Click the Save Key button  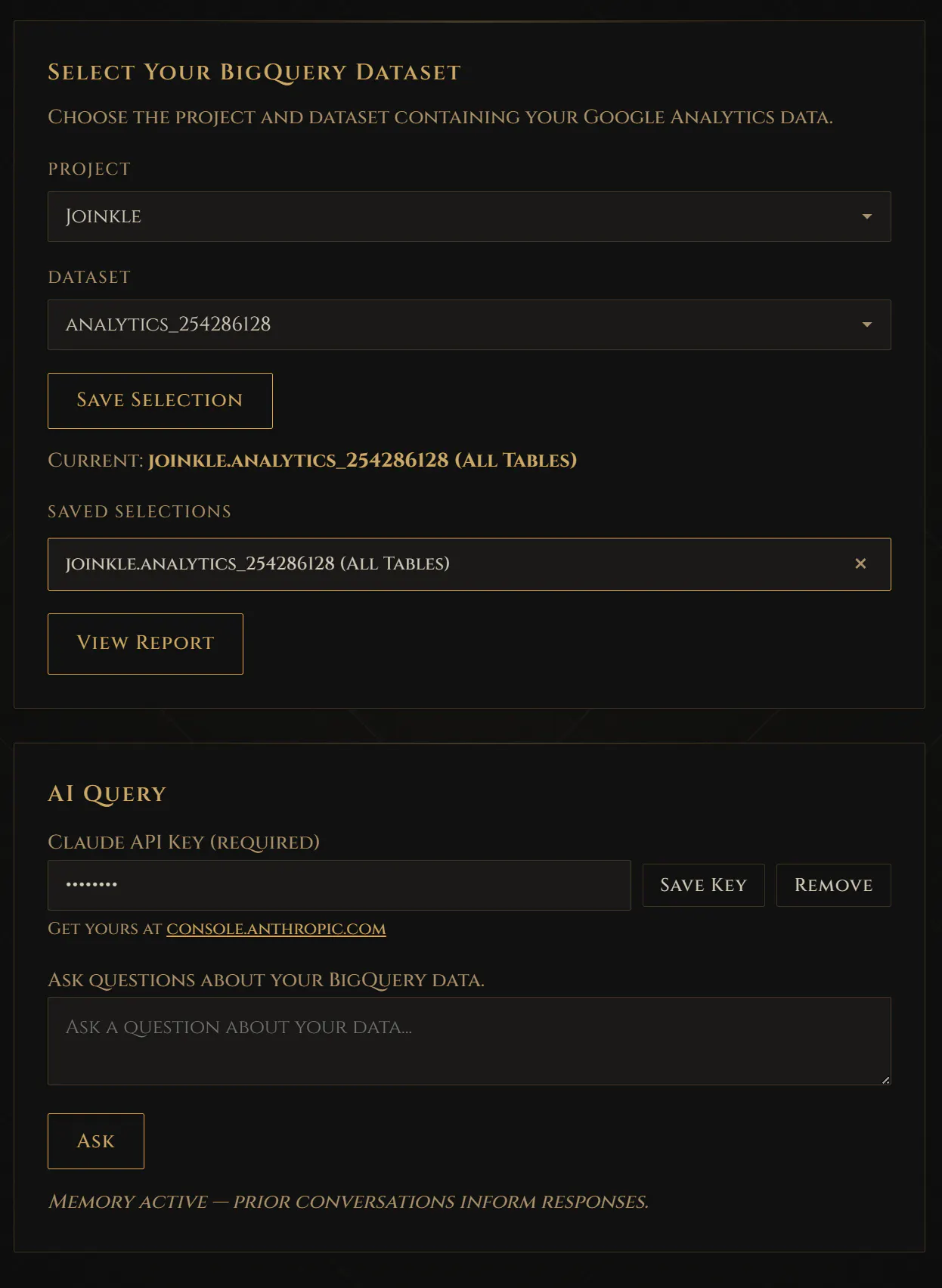tap(703, 885)
